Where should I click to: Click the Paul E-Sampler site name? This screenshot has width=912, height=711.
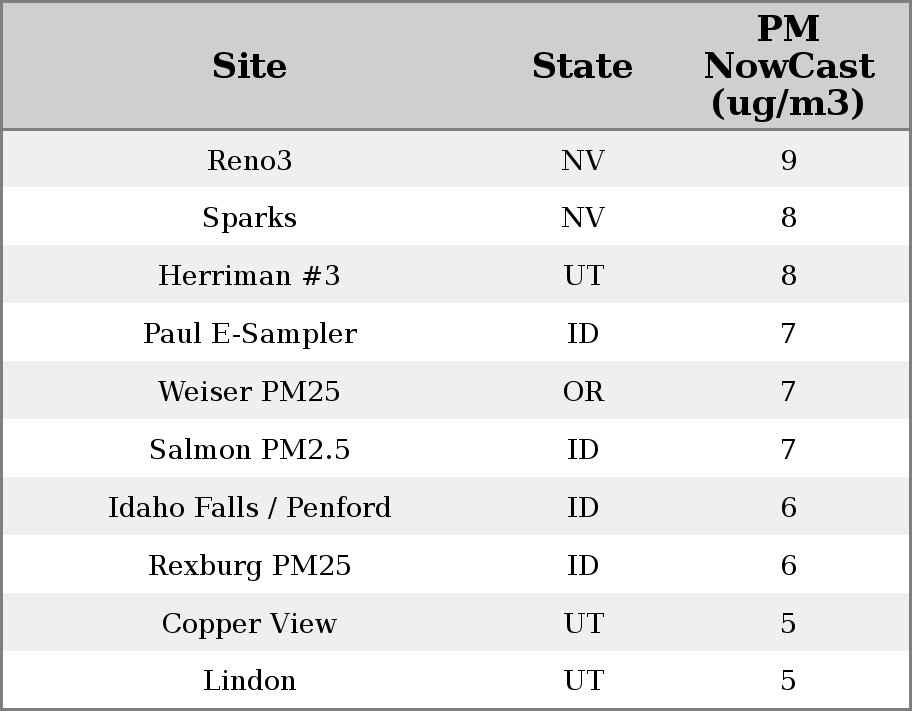(249, 334)
